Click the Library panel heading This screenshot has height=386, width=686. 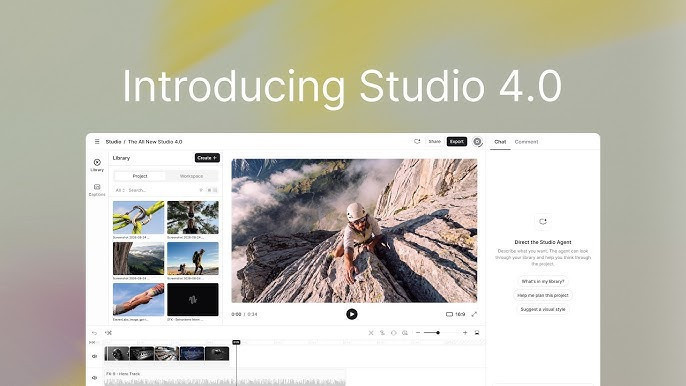tap(121, 158)
